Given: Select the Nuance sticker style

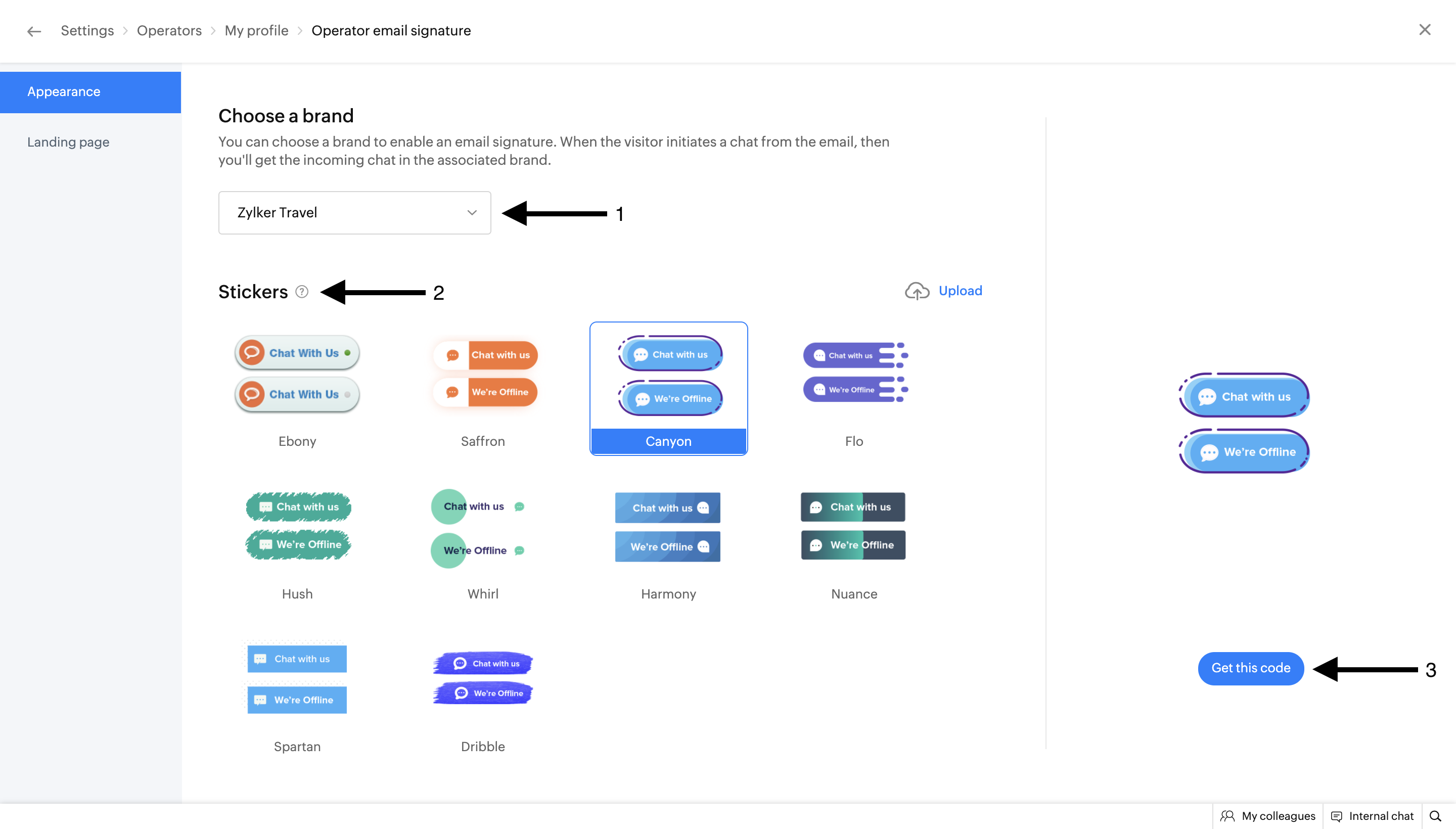Looking at the screenshot, I should pos(854,542).
